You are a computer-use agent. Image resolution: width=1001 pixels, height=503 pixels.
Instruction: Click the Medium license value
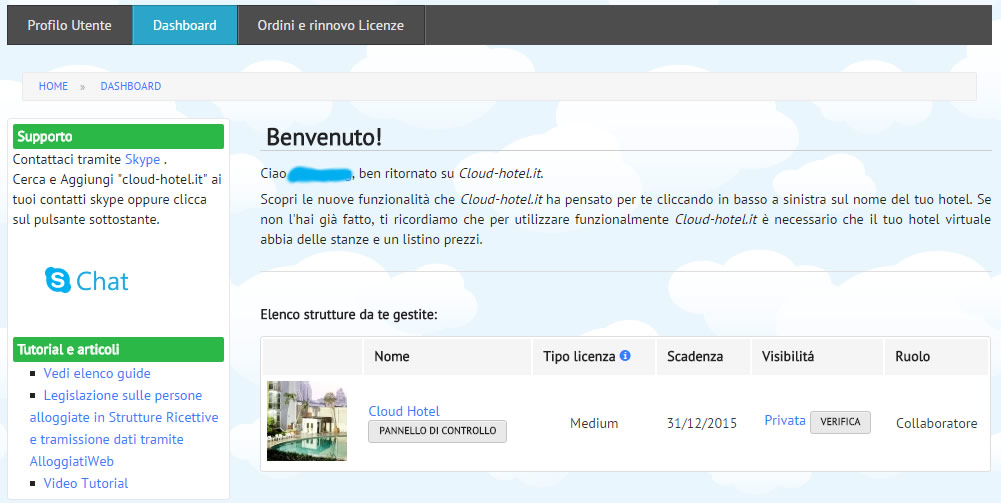[x=594, y=423]
